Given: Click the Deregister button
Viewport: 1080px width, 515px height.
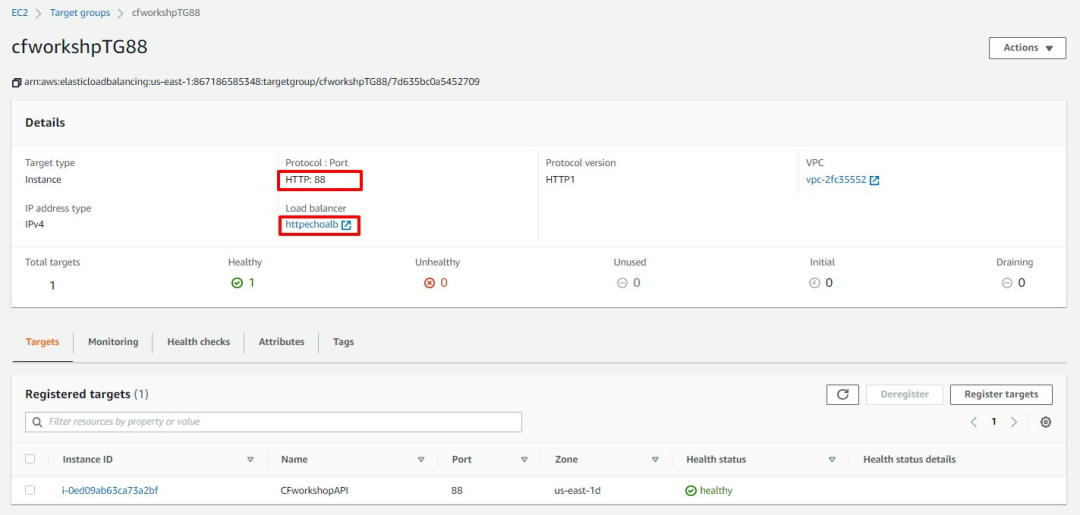Looking at the screenshot, I should tap(904, 395).
